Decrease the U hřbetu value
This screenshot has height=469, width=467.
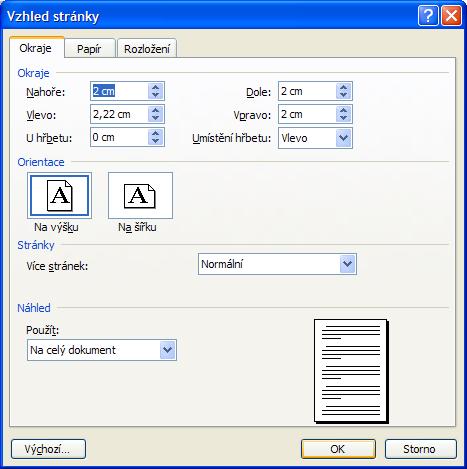155,141
